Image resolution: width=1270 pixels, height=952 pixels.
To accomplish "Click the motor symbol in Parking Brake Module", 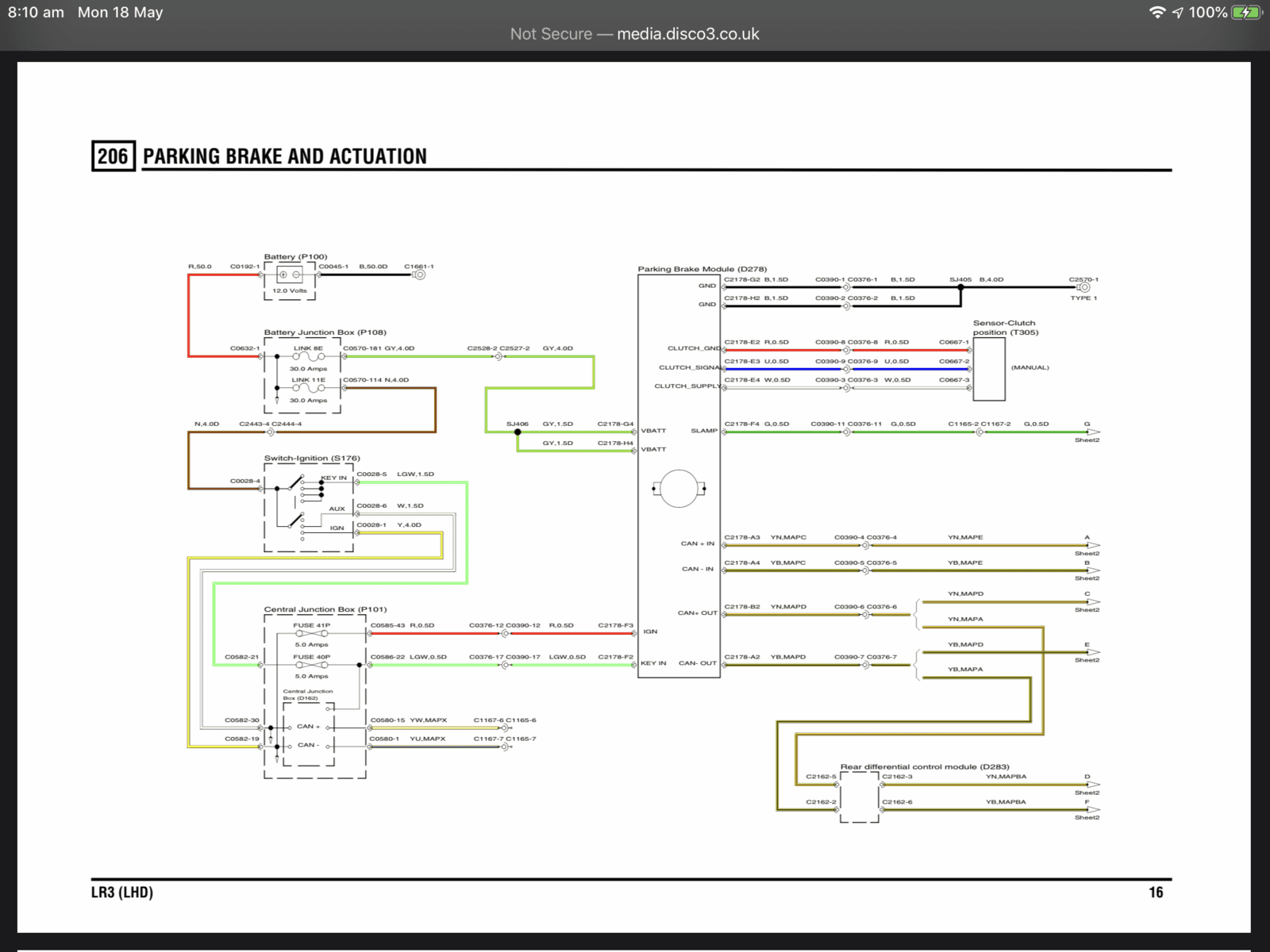I will (679, 488).
